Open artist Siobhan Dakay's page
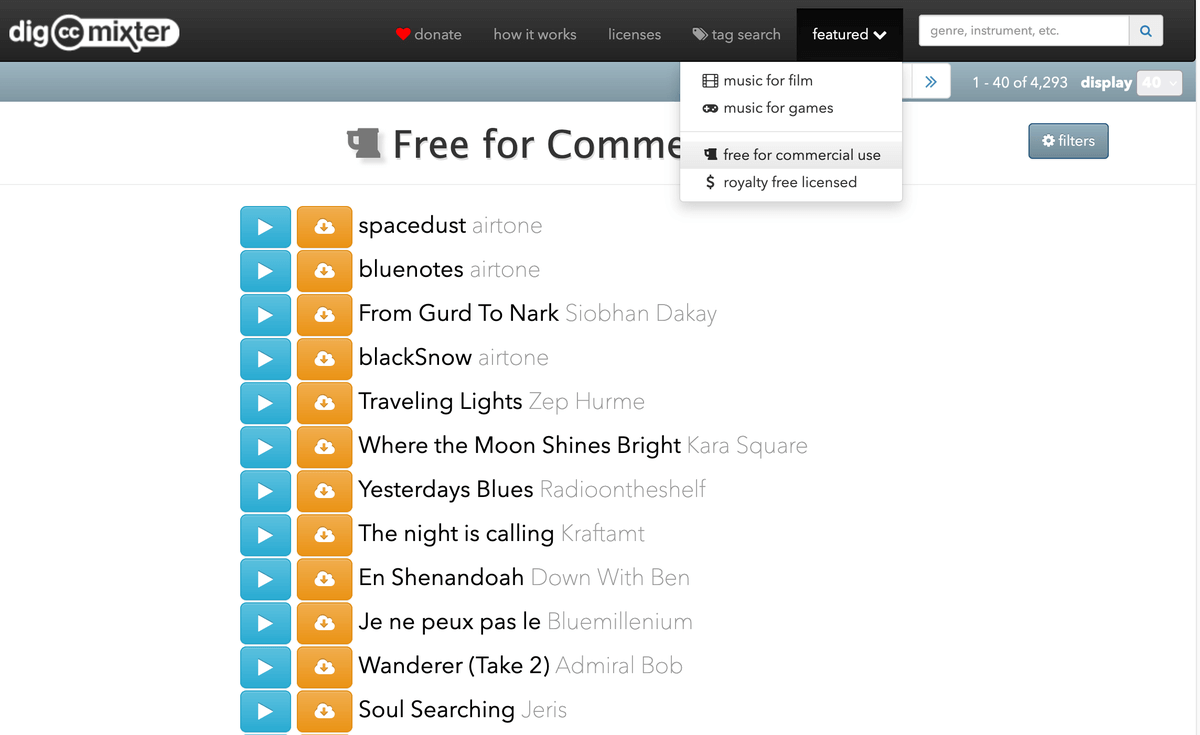Image resolution: width=1200 pixels, height=735 pixels. coord(640,314)
